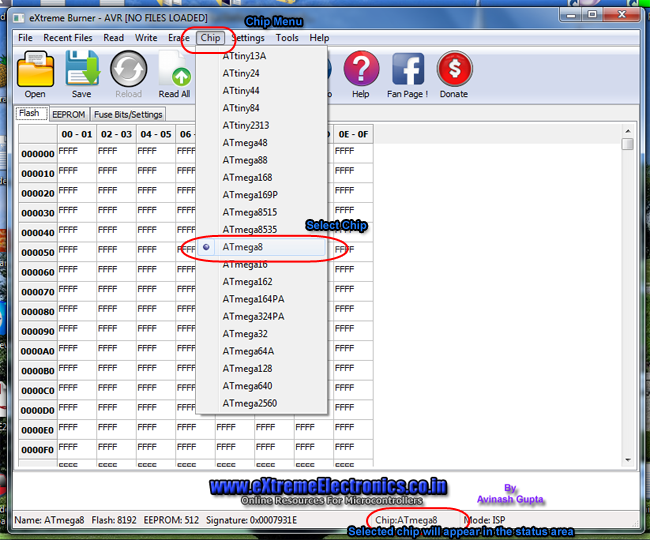Select ATtiny24 chip

[261, 73]
